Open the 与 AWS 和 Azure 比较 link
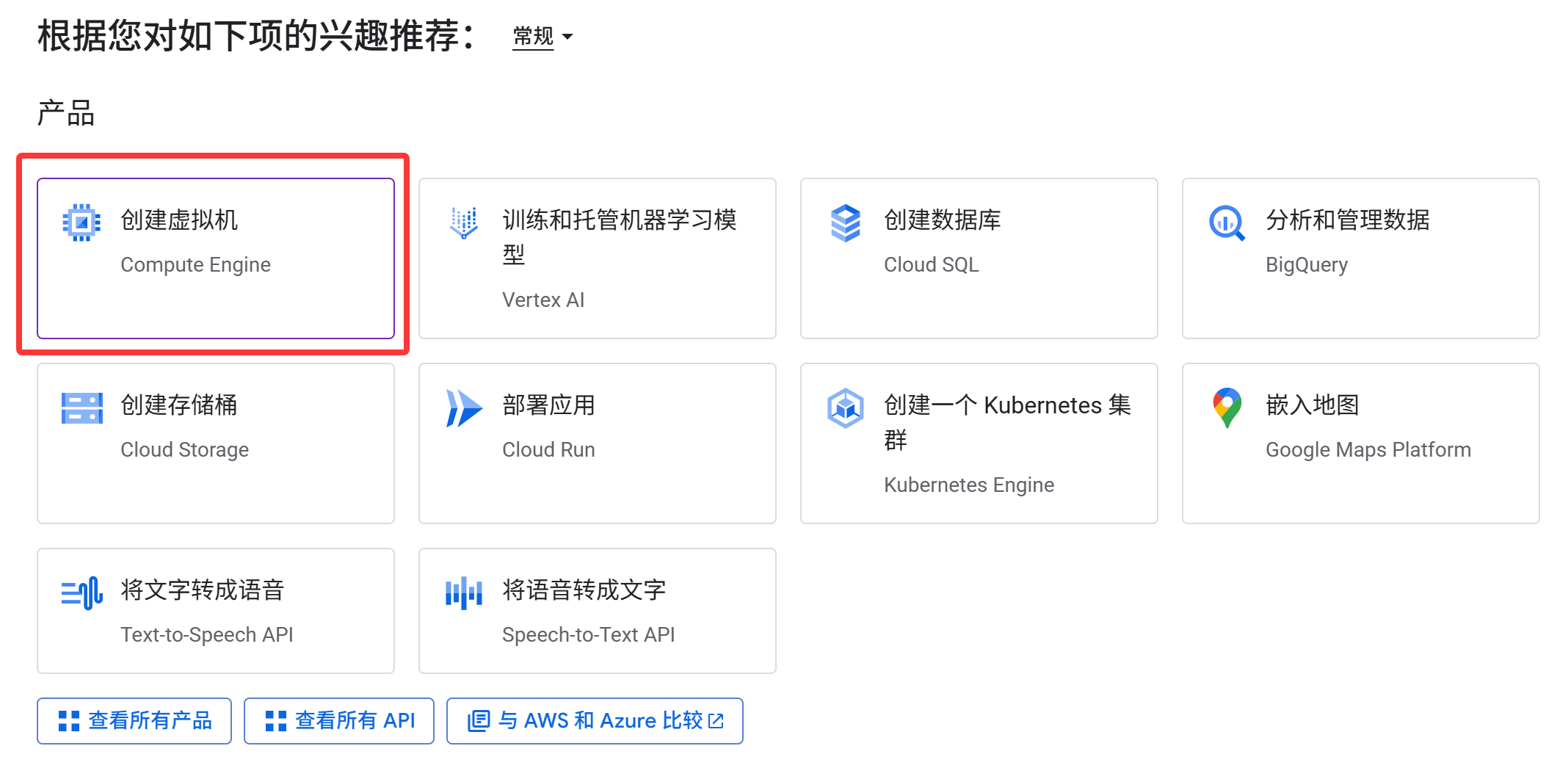 (595, 721)
